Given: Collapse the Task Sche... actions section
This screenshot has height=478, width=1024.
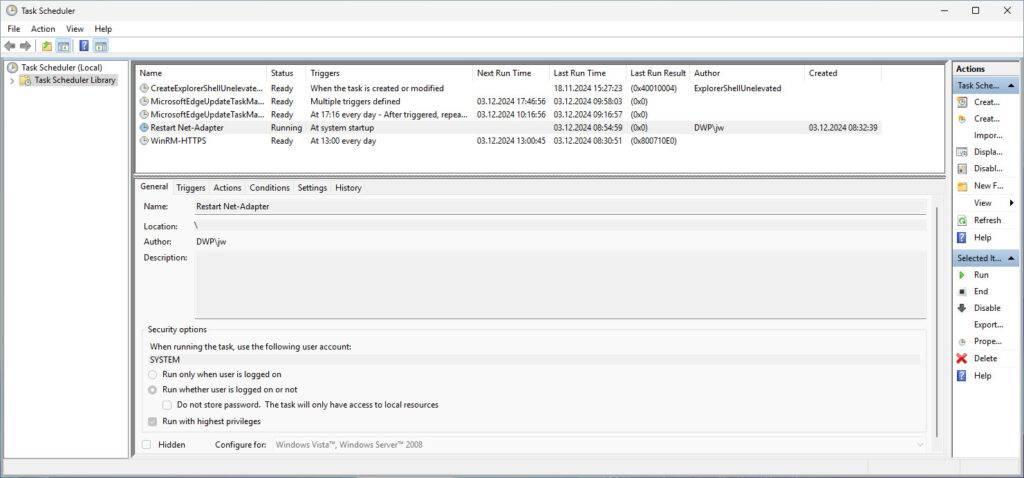Looking at the screenshot, I should [1011, 86].
